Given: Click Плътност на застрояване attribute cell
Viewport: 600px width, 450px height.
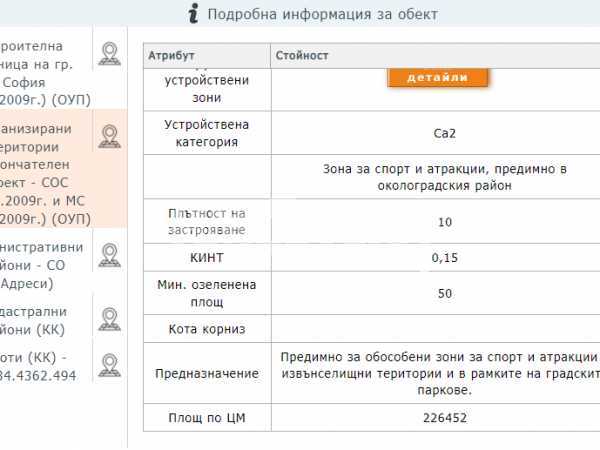Looking at the screenshot, I should (207, 221).
